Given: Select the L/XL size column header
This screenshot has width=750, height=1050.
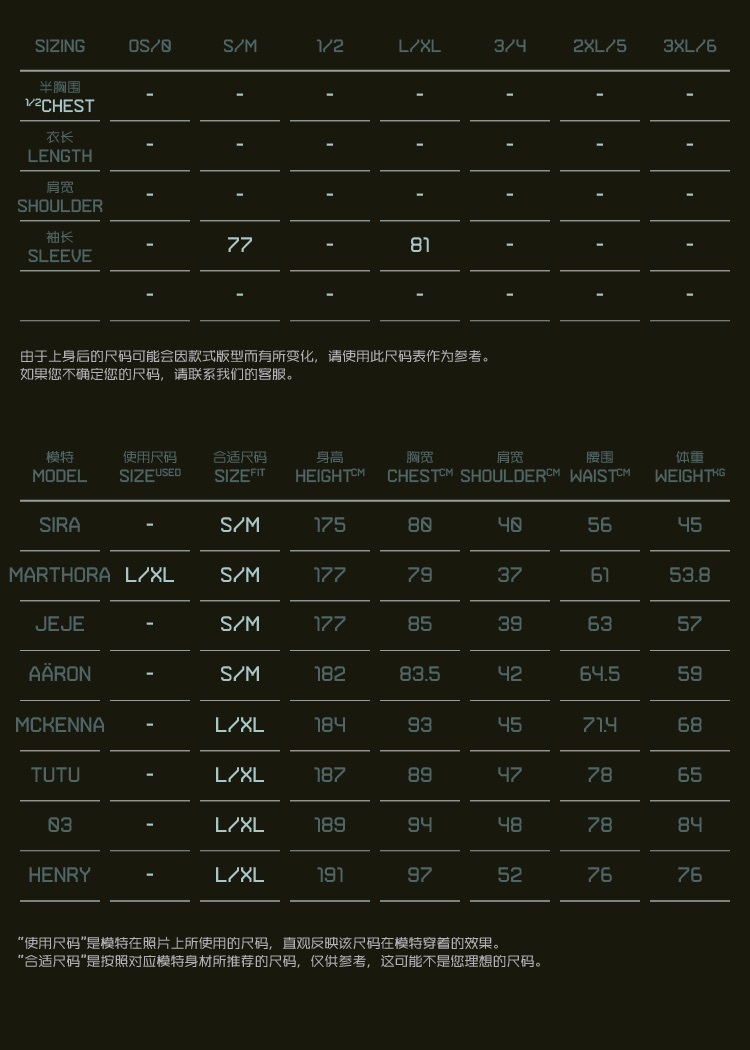Looking at the screenshot, I should (x=419, y=46).
